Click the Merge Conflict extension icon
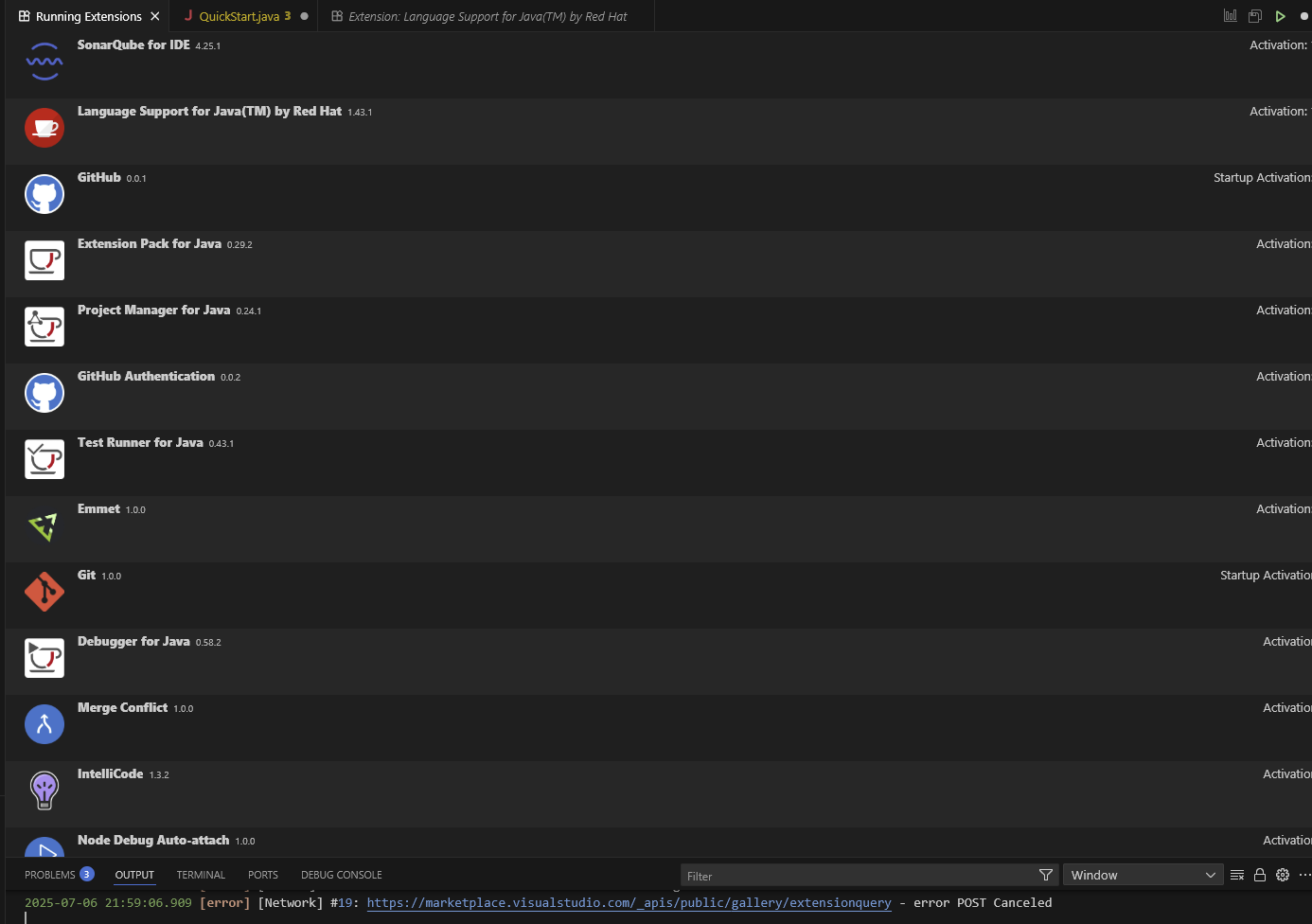Image resolution: width=1312 pixels, height=924 pixels. coord(44,724)
